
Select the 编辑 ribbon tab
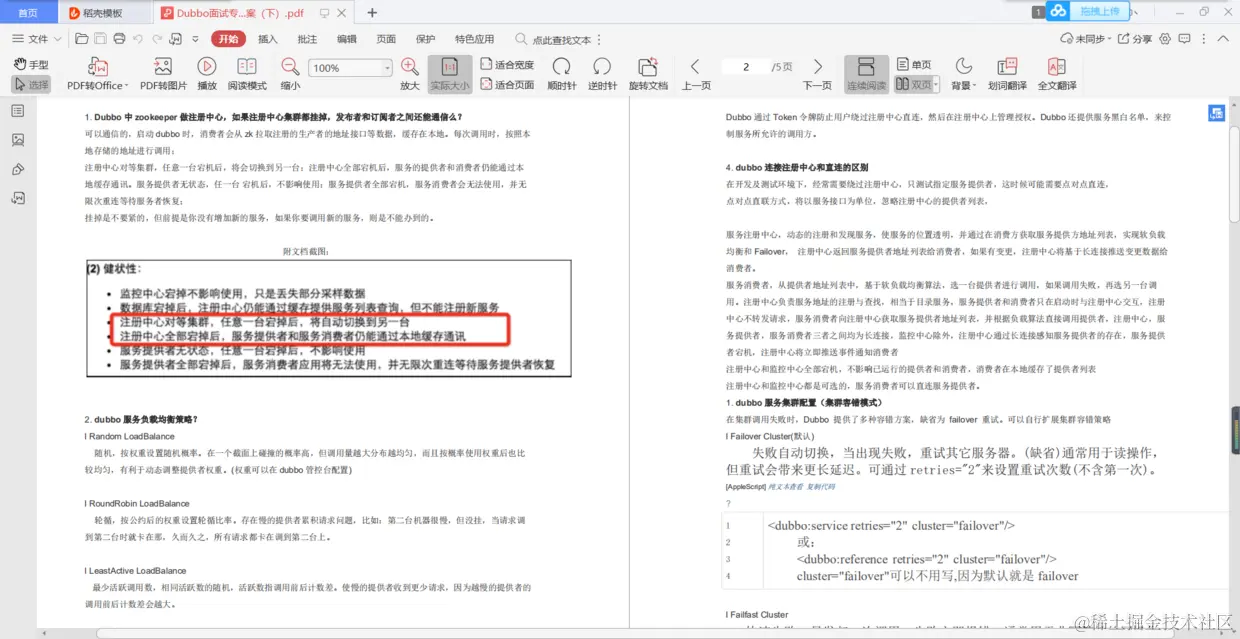pos(347,39)
